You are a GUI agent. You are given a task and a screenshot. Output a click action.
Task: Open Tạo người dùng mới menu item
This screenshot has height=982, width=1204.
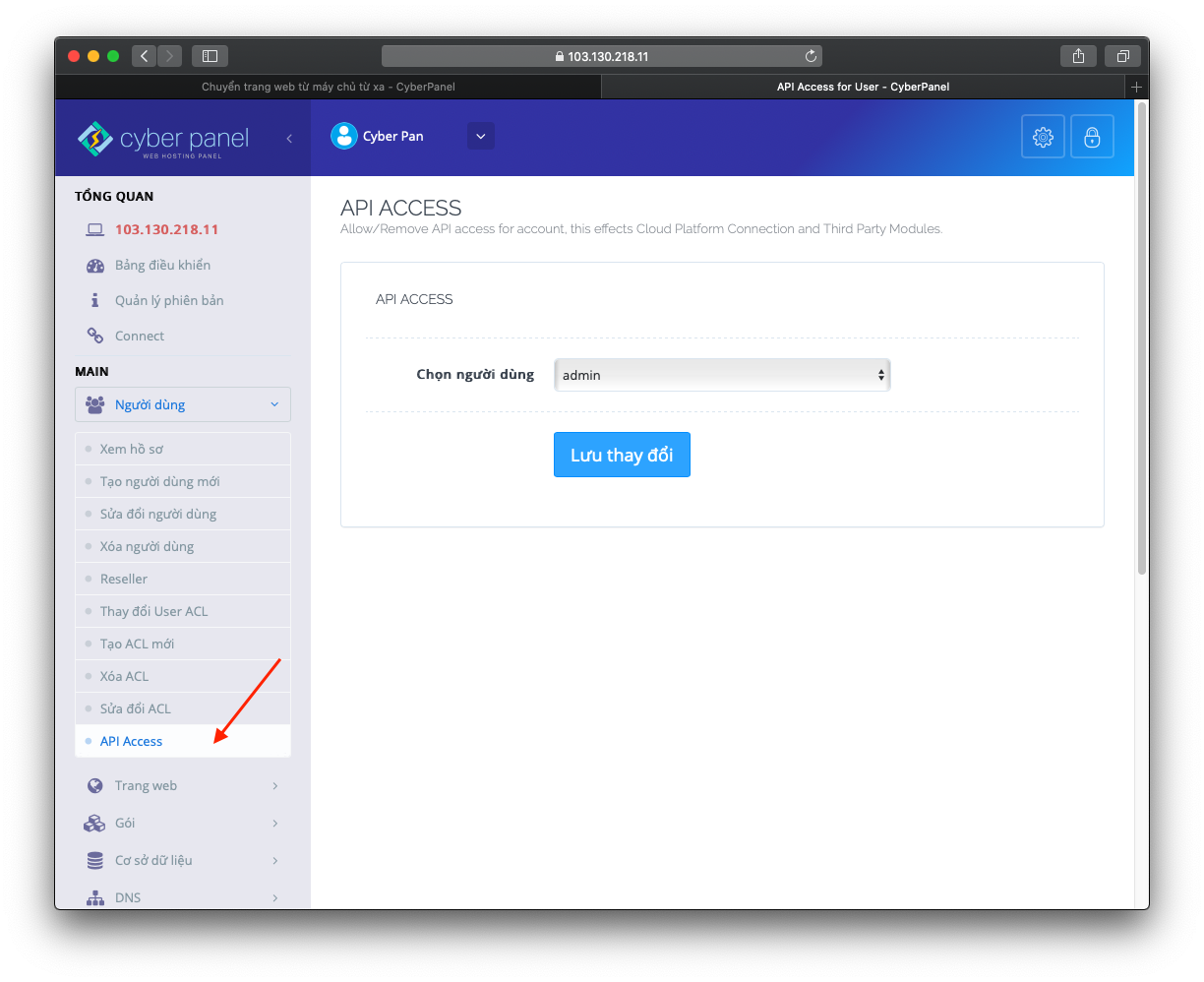point(183,481)
